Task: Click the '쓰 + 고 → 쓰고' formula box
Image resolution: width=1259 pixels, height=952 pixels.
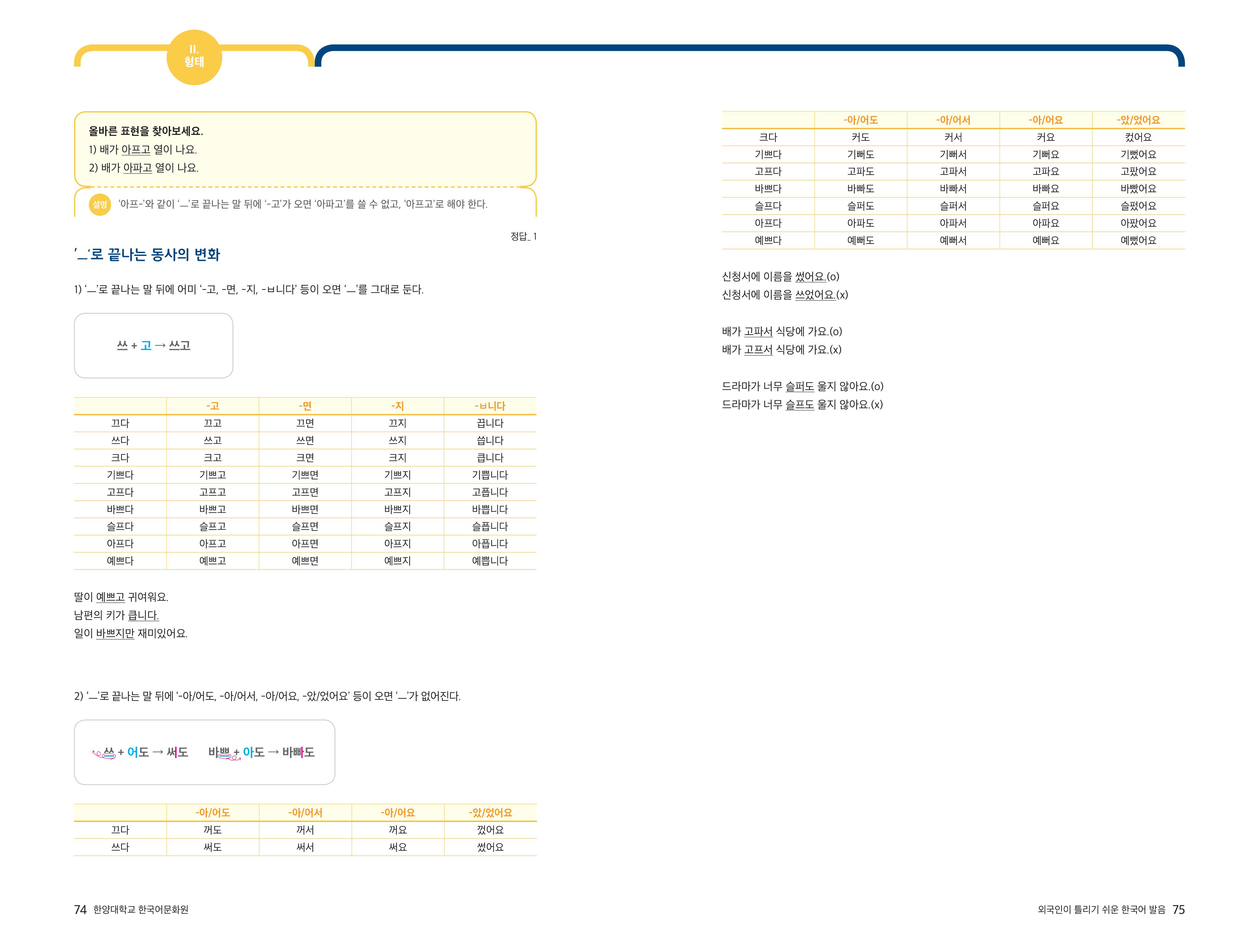Action: [153, 346]
